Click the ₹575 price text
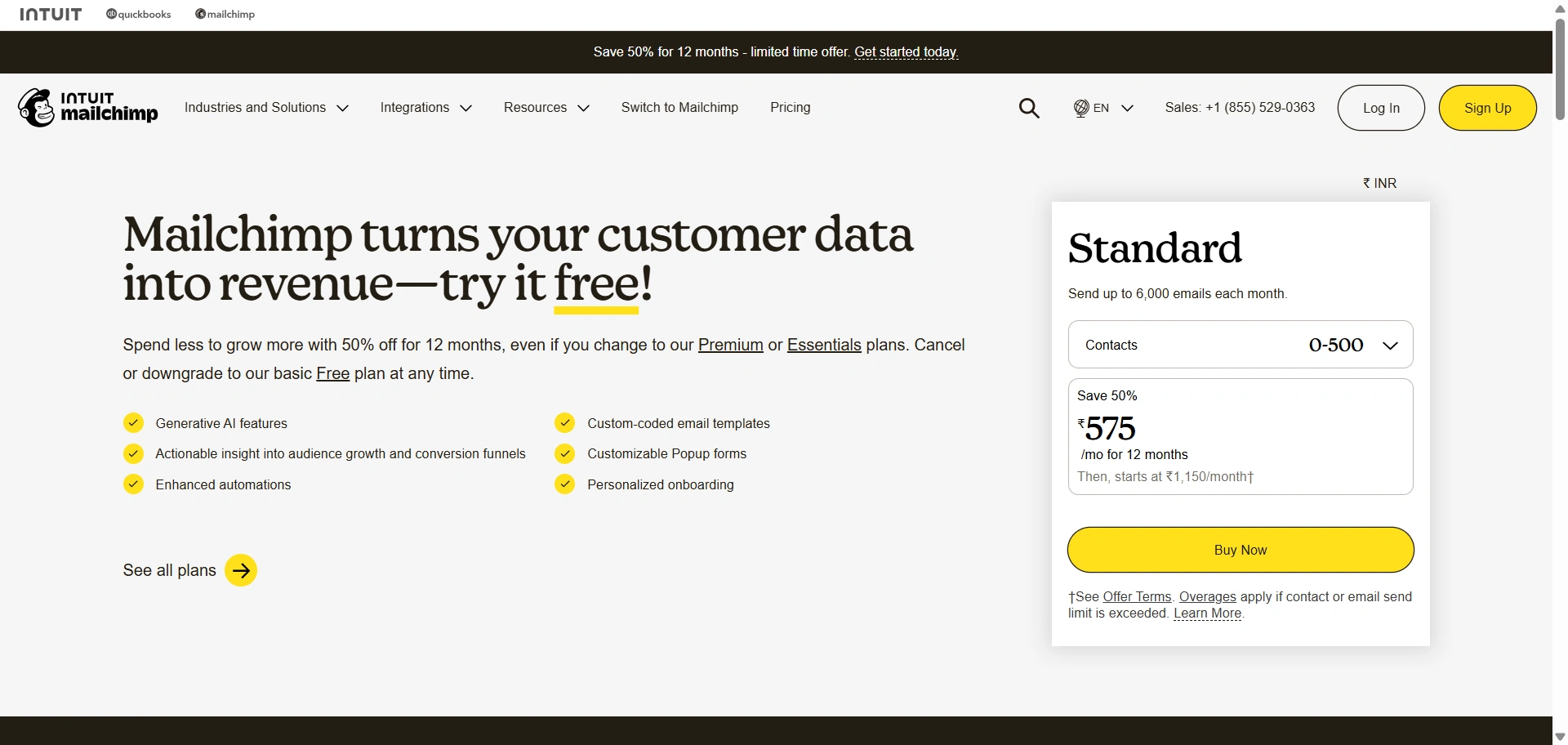 click(x=1107, y=428)
